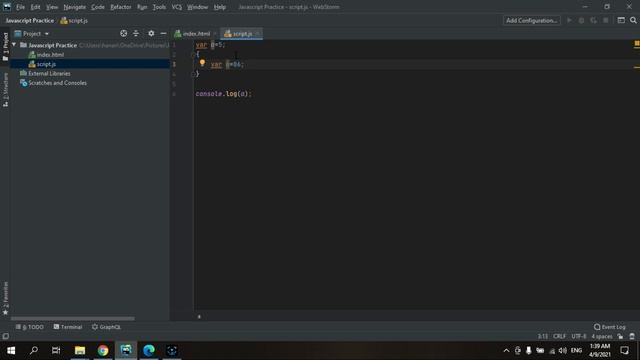Toggle the Project tool window tab
The height and width of the screenshot is (360, 640).
[5, 47]
